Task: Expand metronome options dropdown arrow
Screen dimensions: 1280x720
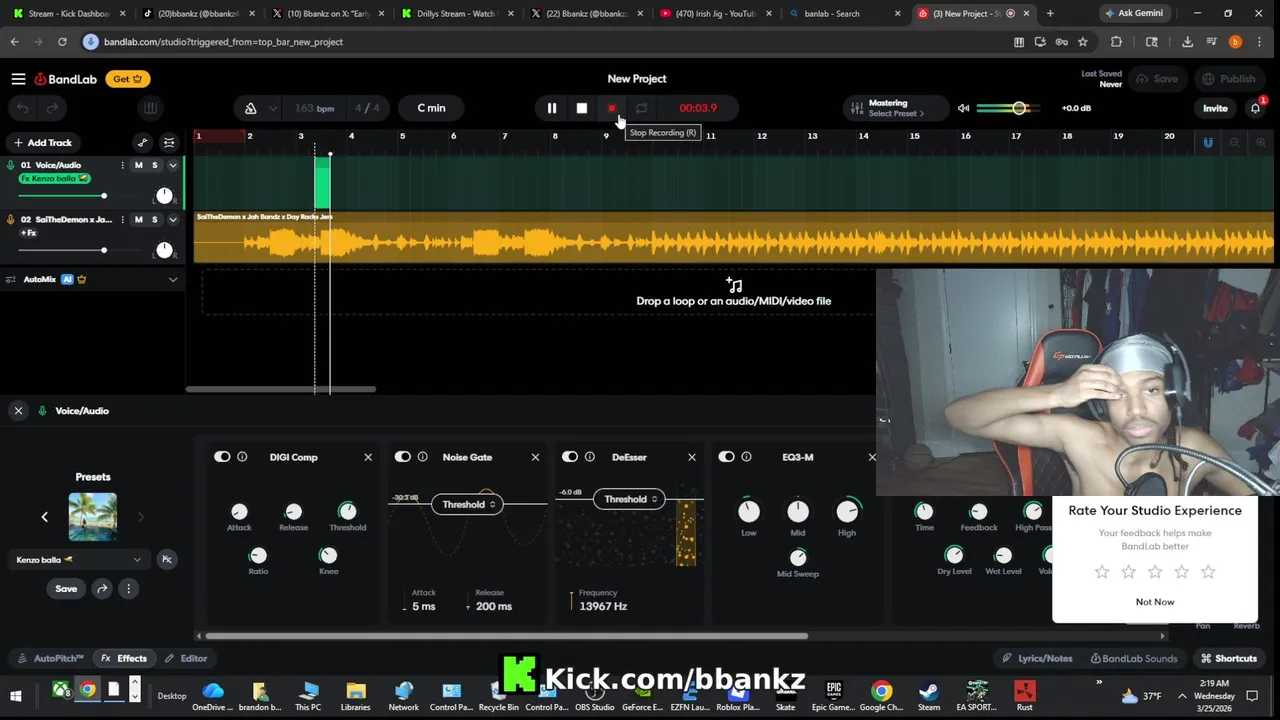Action: coord(273,108)
